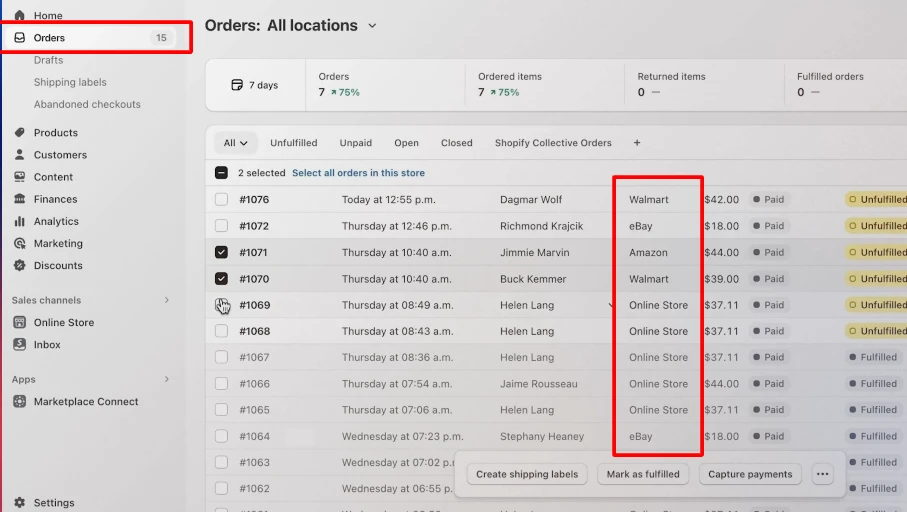The height and width of the screenshot is (512, 907).
Task: Open Drafts in the sidebar
Action: click(49, 60)
